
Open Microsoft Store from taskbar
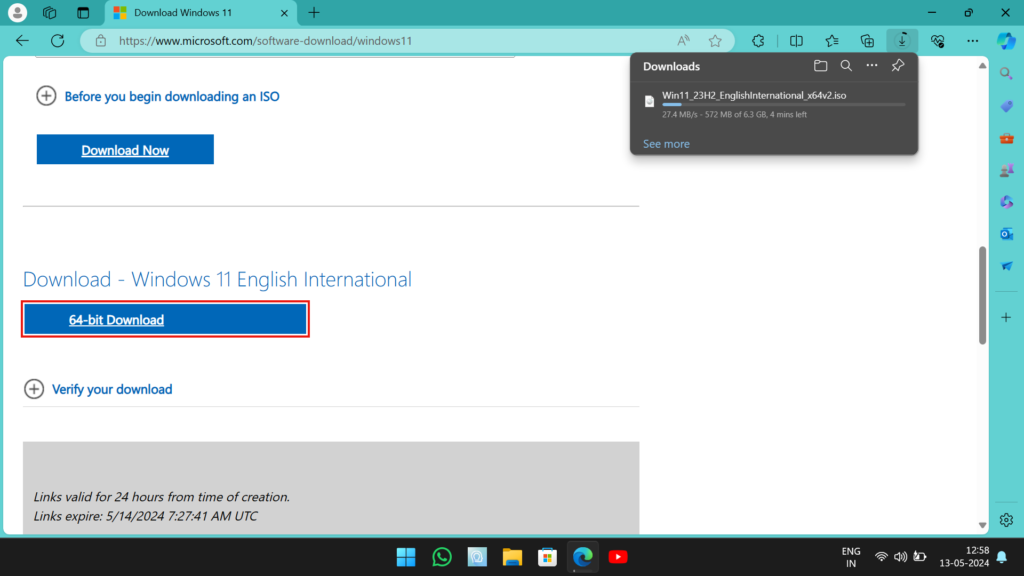547,557
